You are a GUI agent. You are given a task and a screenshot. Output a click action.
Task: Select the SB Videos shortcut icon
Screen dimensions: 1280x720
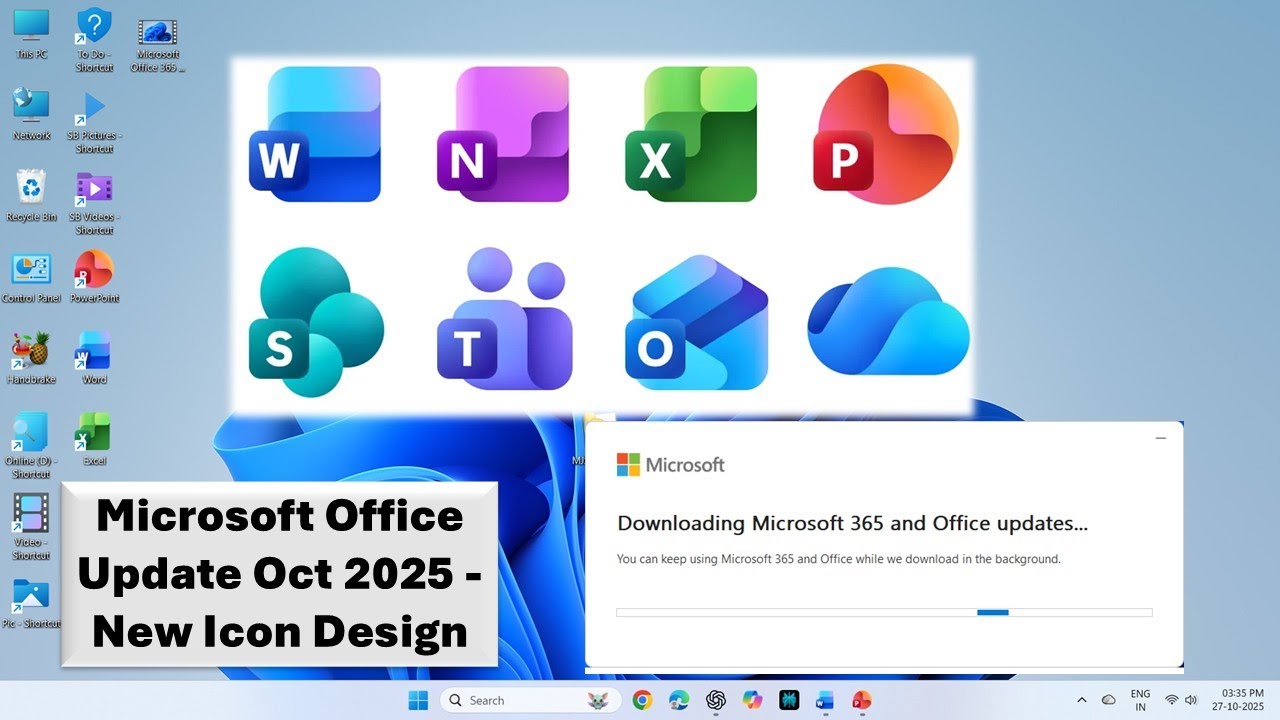[94, 204]
